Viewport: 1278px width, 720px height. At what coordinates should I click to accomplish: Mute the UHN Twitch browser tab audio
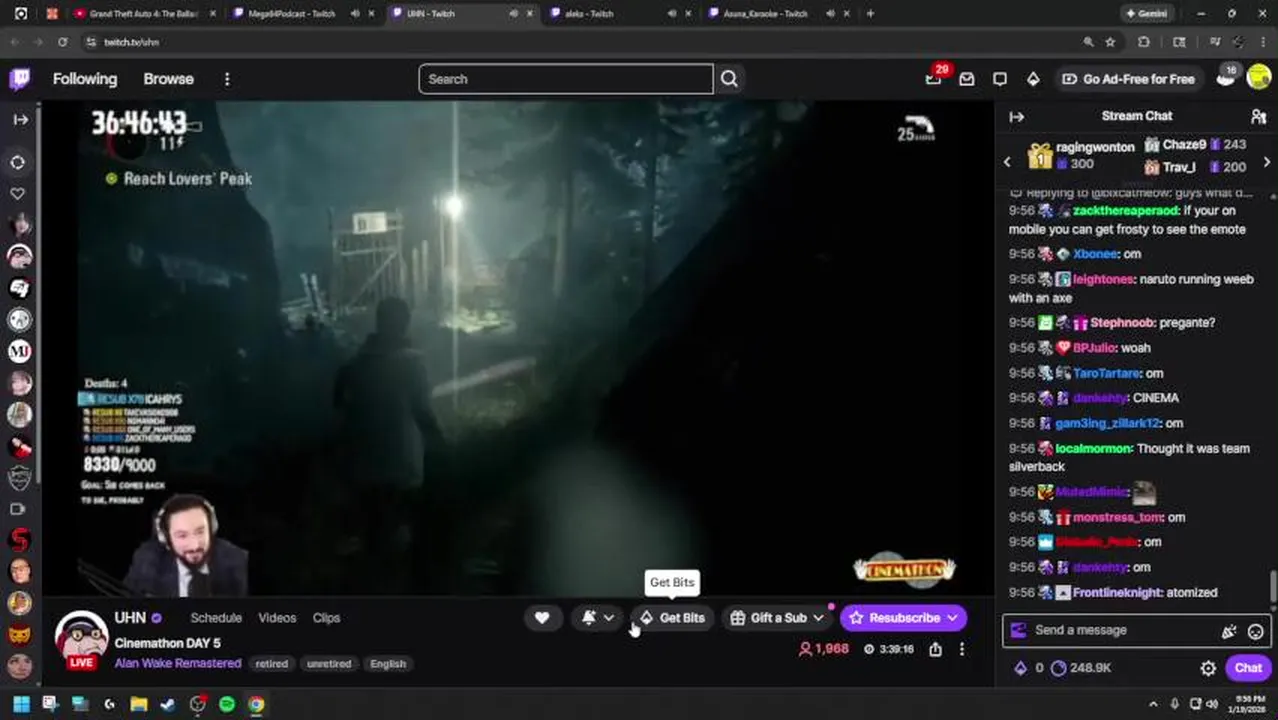513,14
